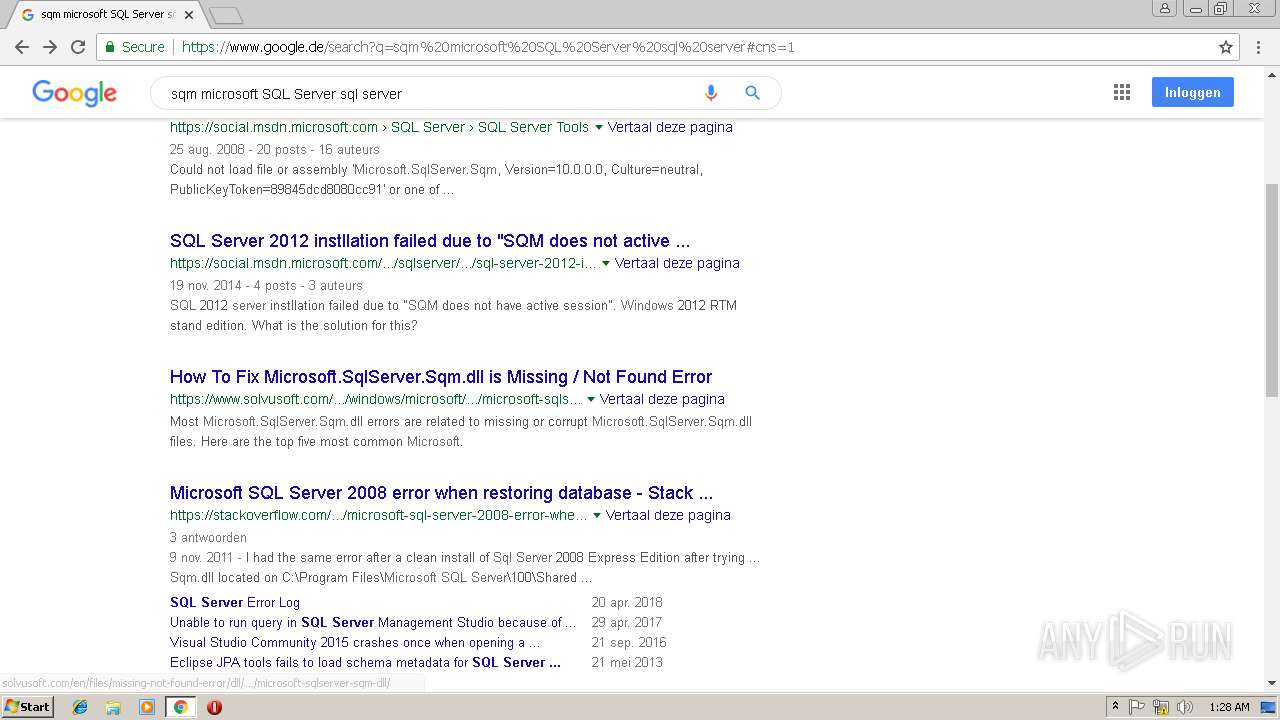
Task: Start voice search with the microphone icon
Action: click(711, 93)
